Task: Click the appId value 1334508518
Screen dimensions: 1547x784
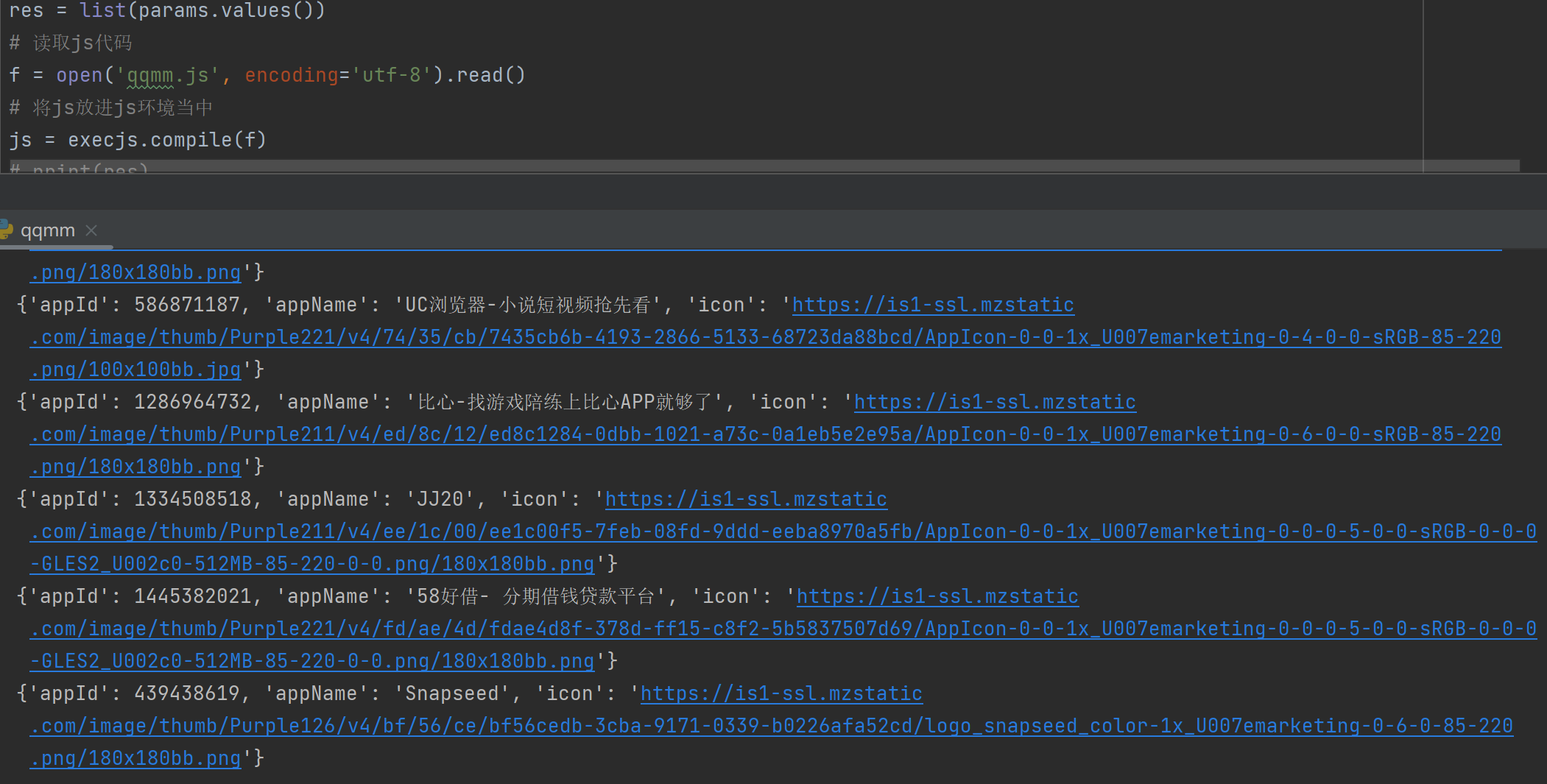Action: click(193, 499)
